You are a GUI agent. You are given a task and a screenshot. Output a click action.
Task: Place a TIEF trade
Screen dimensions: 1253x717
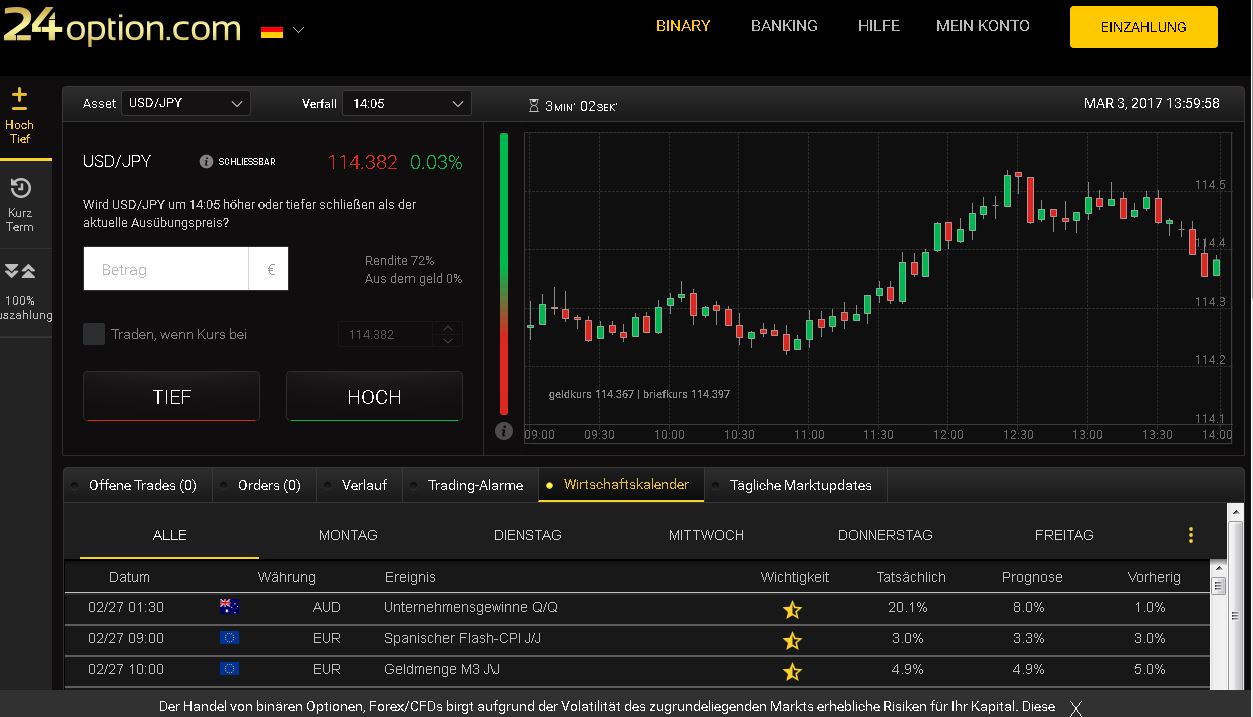[171, 397]
